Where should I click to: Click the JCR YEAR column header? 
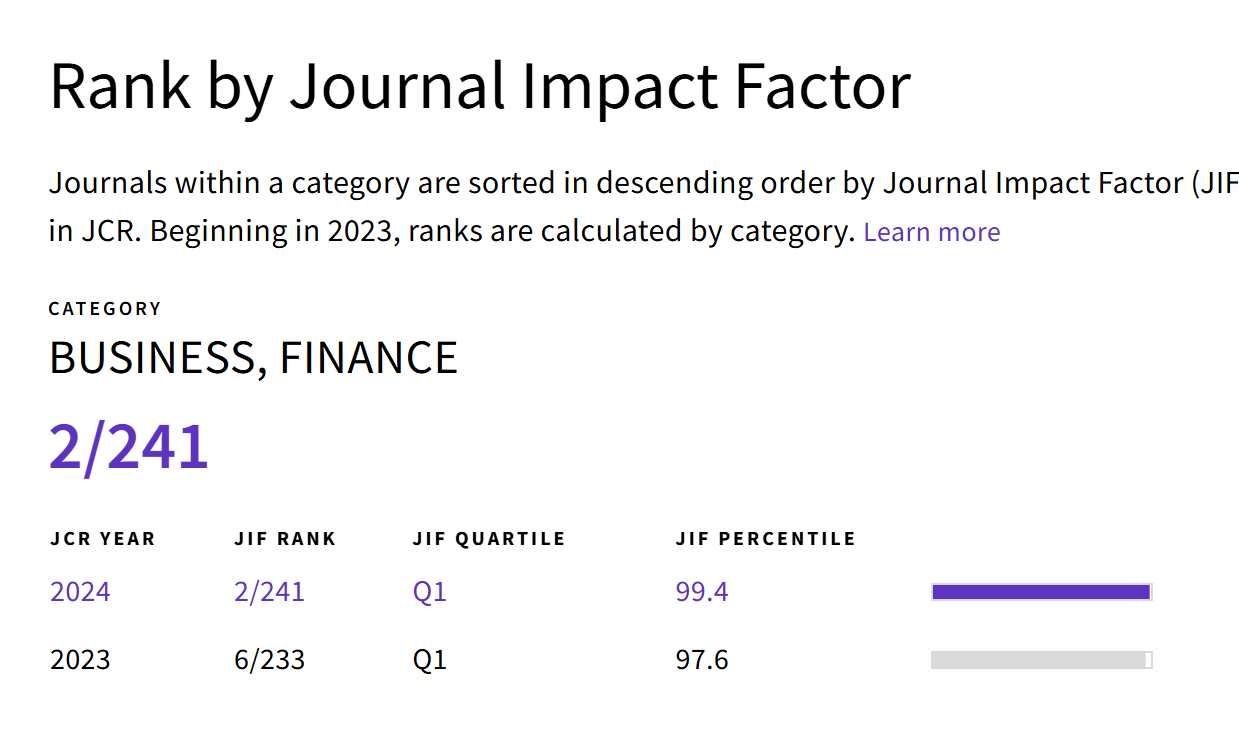point(103,539)
